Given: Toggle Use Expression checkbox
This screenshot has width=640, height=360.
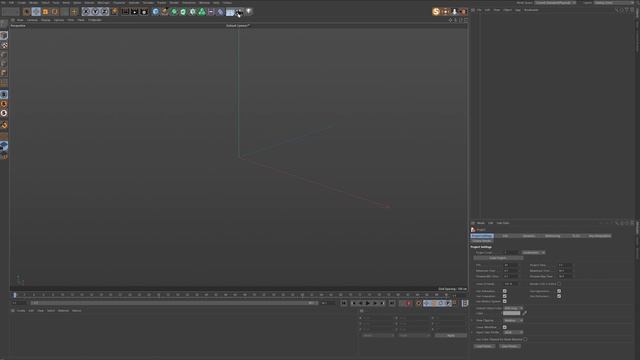Looking at the screenshot, I should (x=504, y=296).
